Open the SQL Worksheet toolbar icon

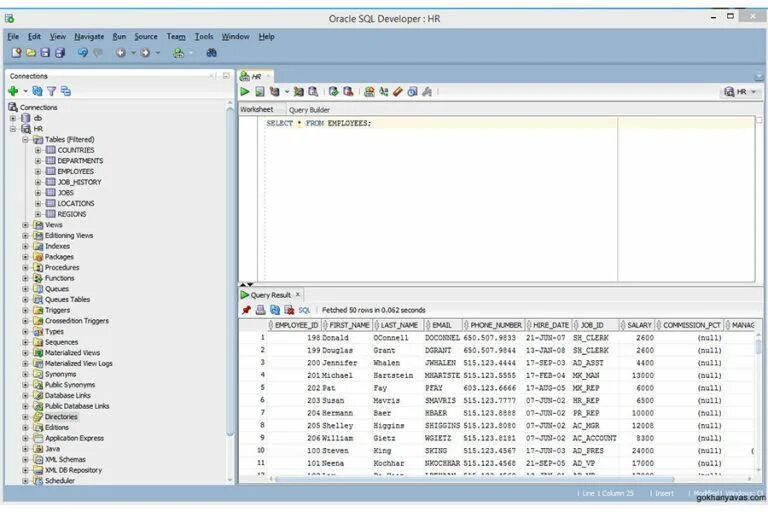tap(179, 53)
